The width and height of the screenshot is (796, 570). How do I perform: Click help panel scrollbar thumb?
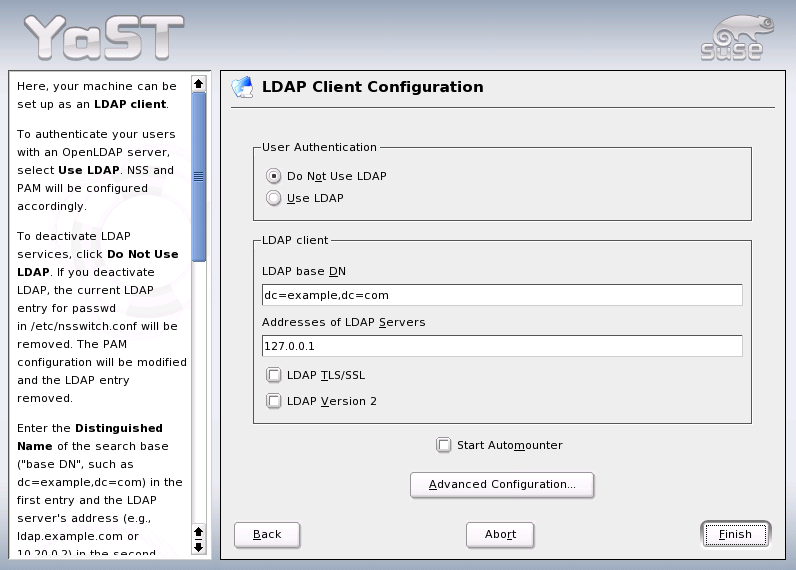198,177
